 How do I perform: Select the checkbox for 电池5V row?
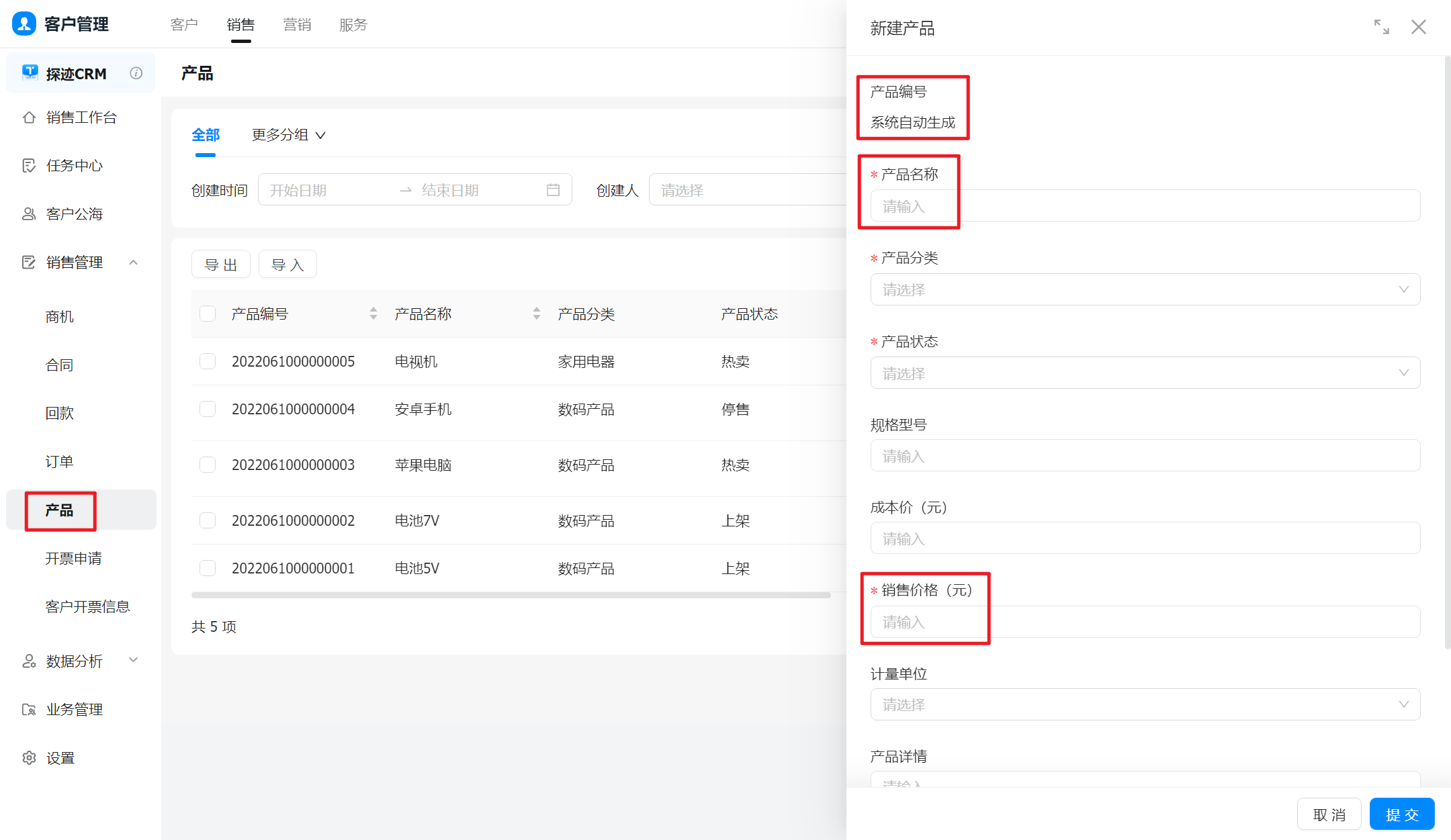click(208, 568)
